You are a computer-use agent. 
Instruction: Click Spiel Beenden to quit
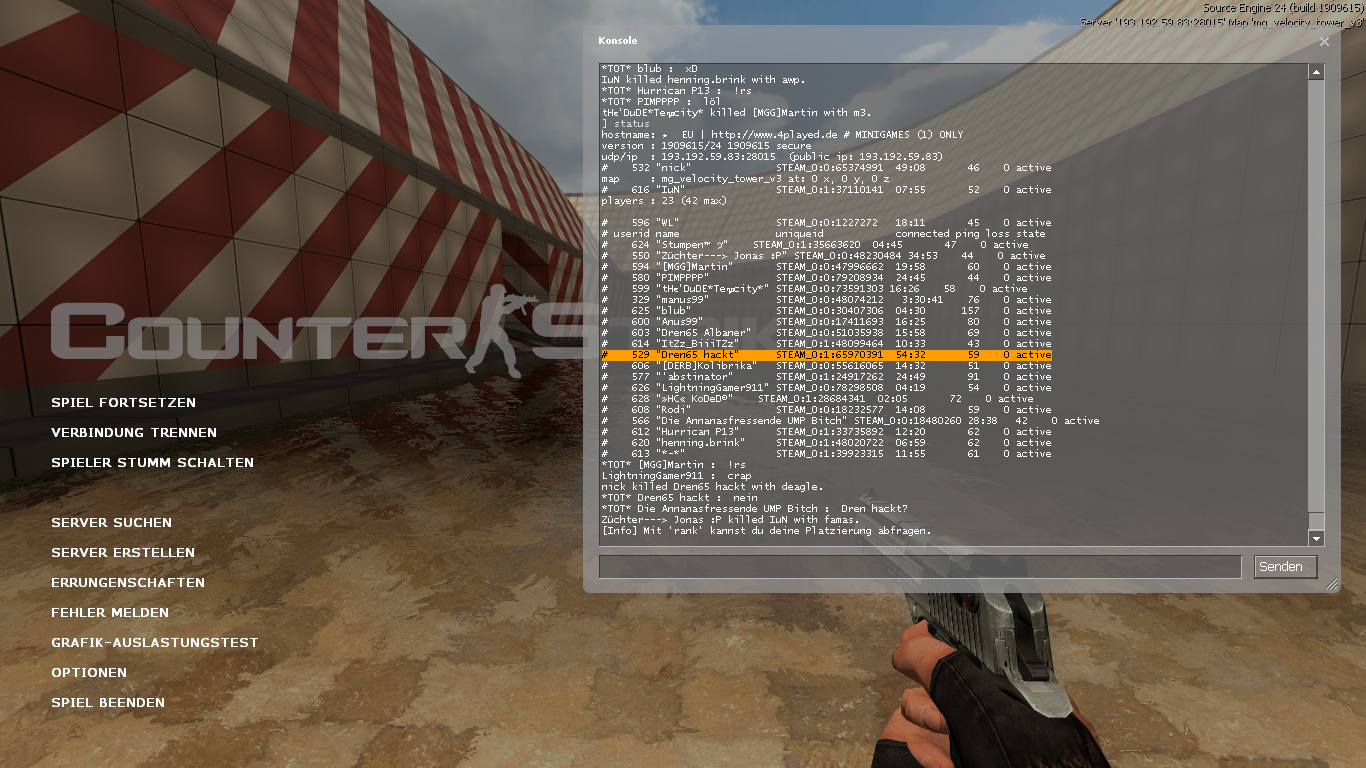click(108, 703)
